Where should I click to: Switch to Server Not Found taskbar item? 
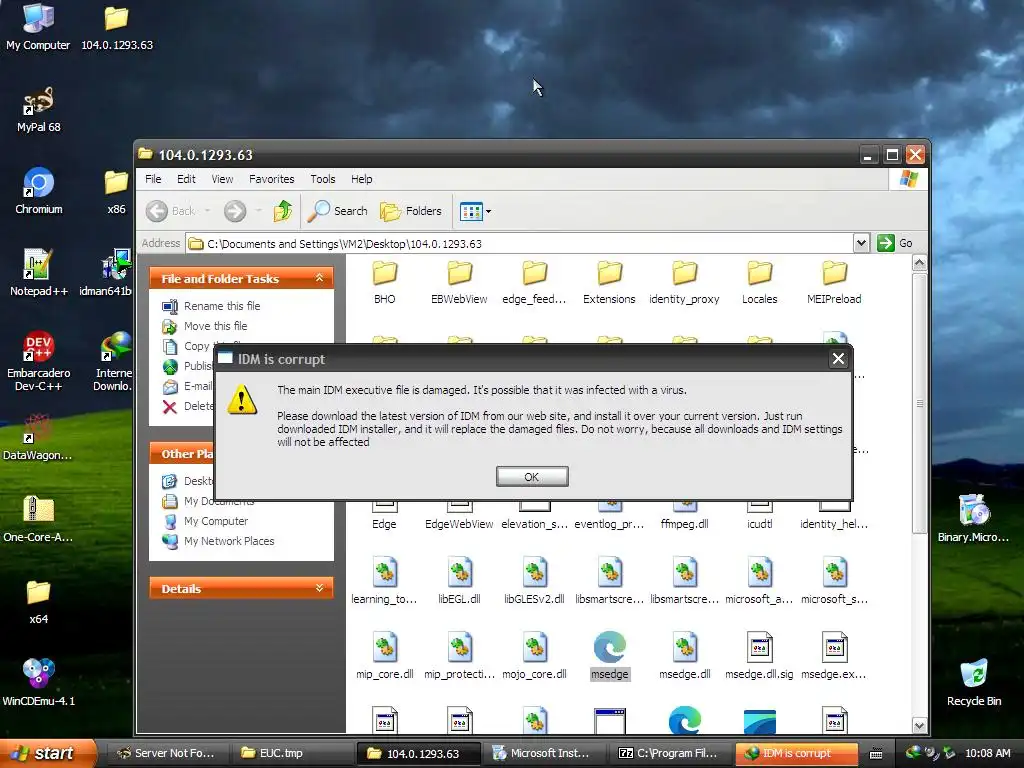point(166,753)
